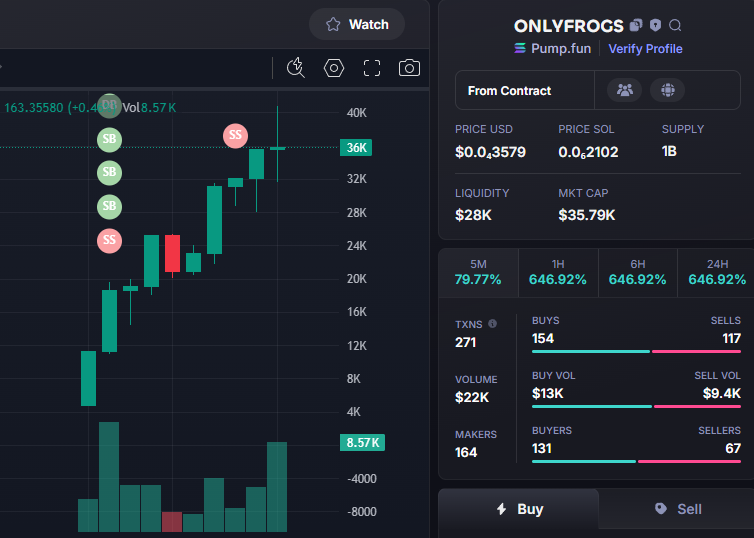This screenshot has width=754, height=538.
Task: Click the red candlestick on the chart
Action: click(172, 253)
